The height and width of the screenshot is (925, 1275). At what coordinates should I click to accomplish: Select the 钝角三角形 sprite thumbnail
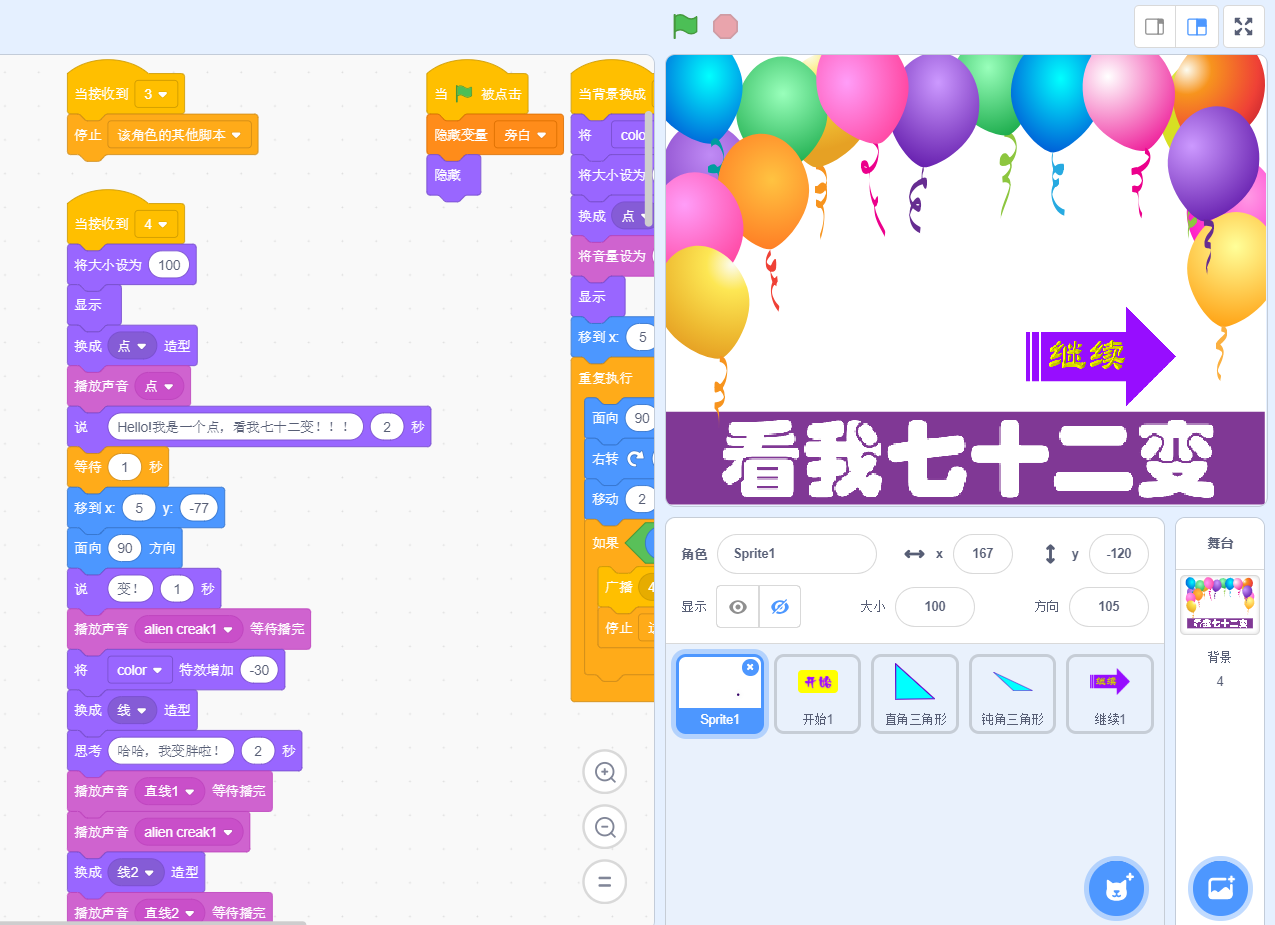(x=1012, y=693)
